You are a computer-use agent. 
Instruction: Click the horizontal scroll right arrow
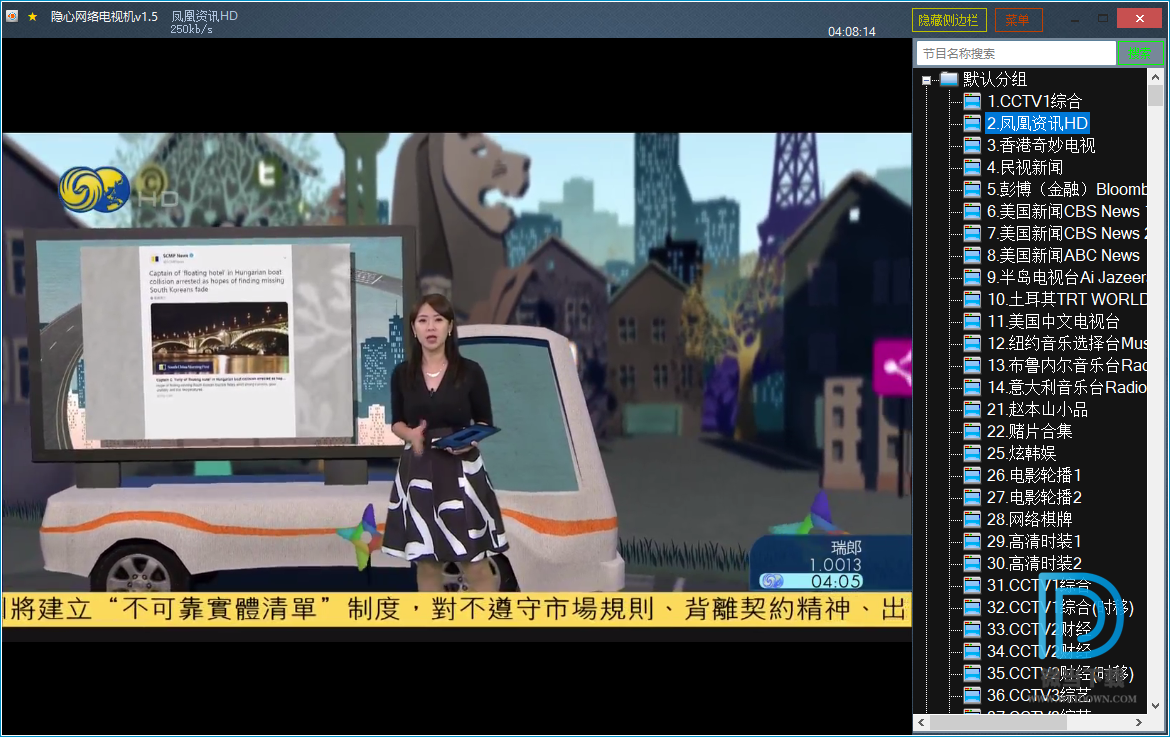(1139, 722)
